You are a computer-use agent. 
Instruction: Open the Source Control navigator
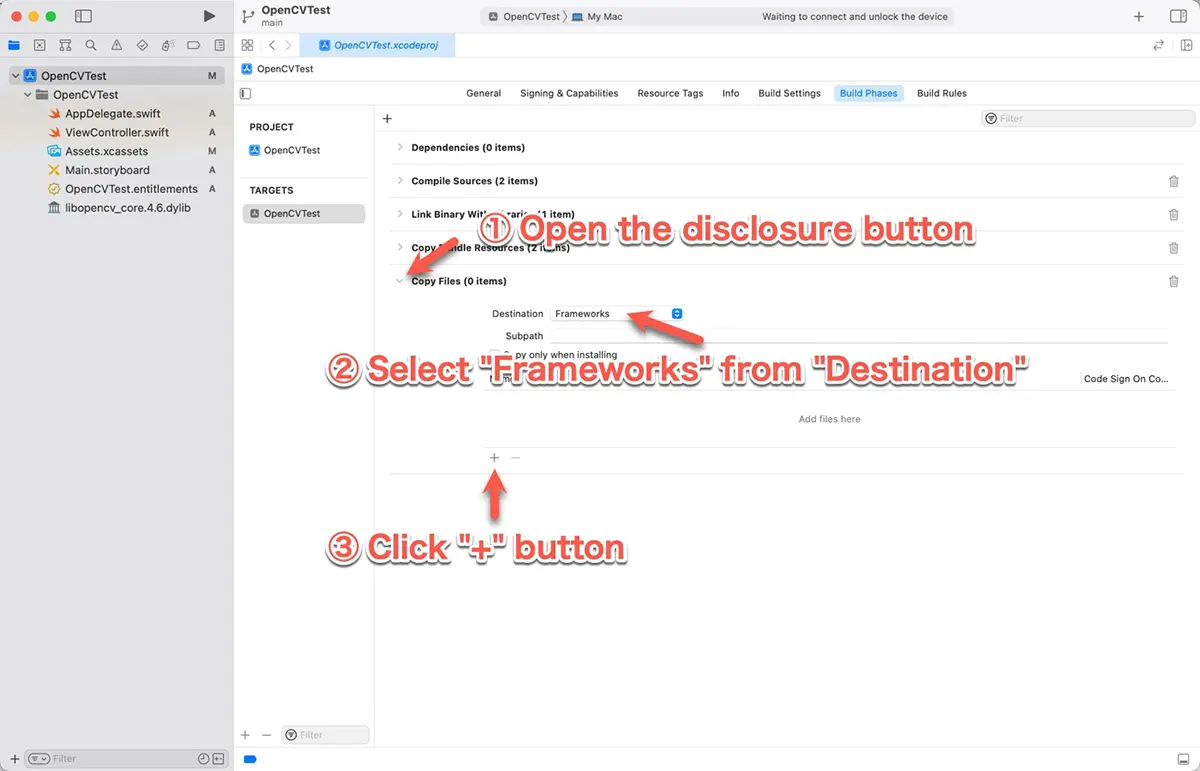tap(39, 45)
